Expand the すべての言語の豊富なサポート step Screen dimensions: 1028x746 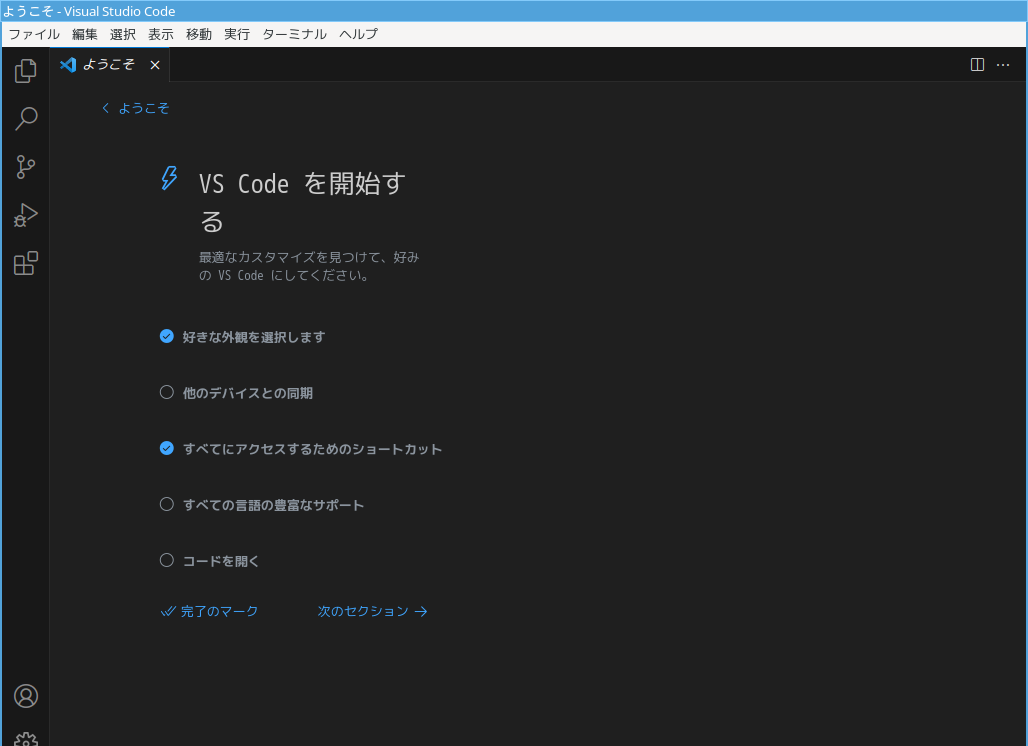(273, 505)
